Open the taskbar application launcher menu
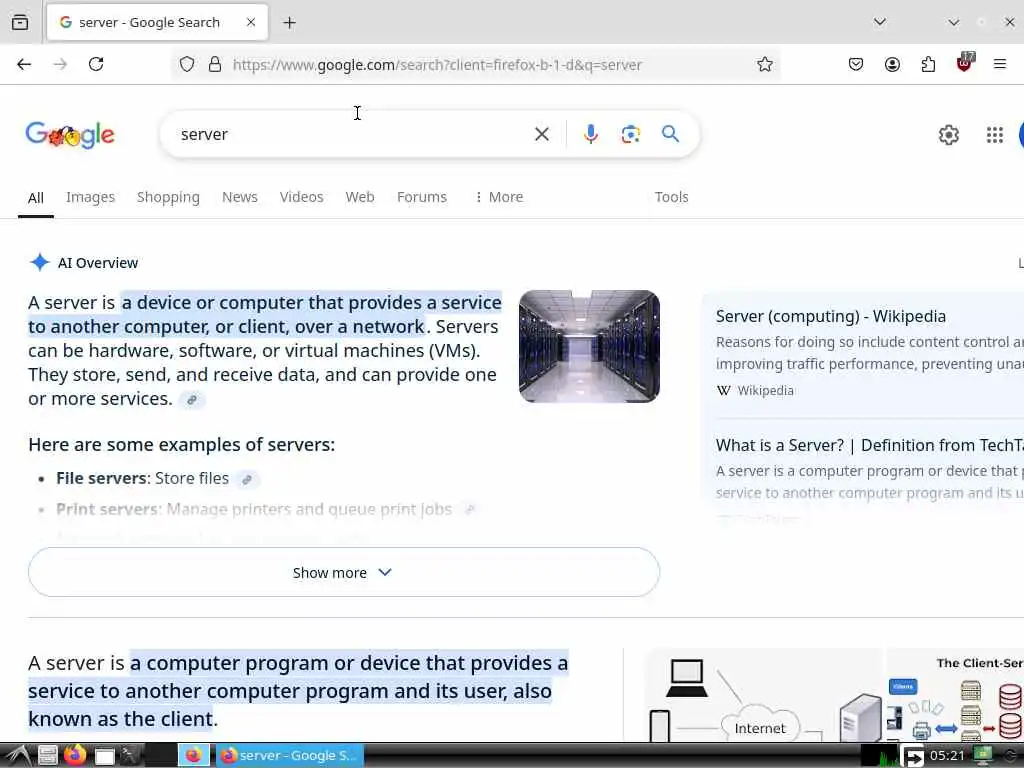 (x=17, y=756)
